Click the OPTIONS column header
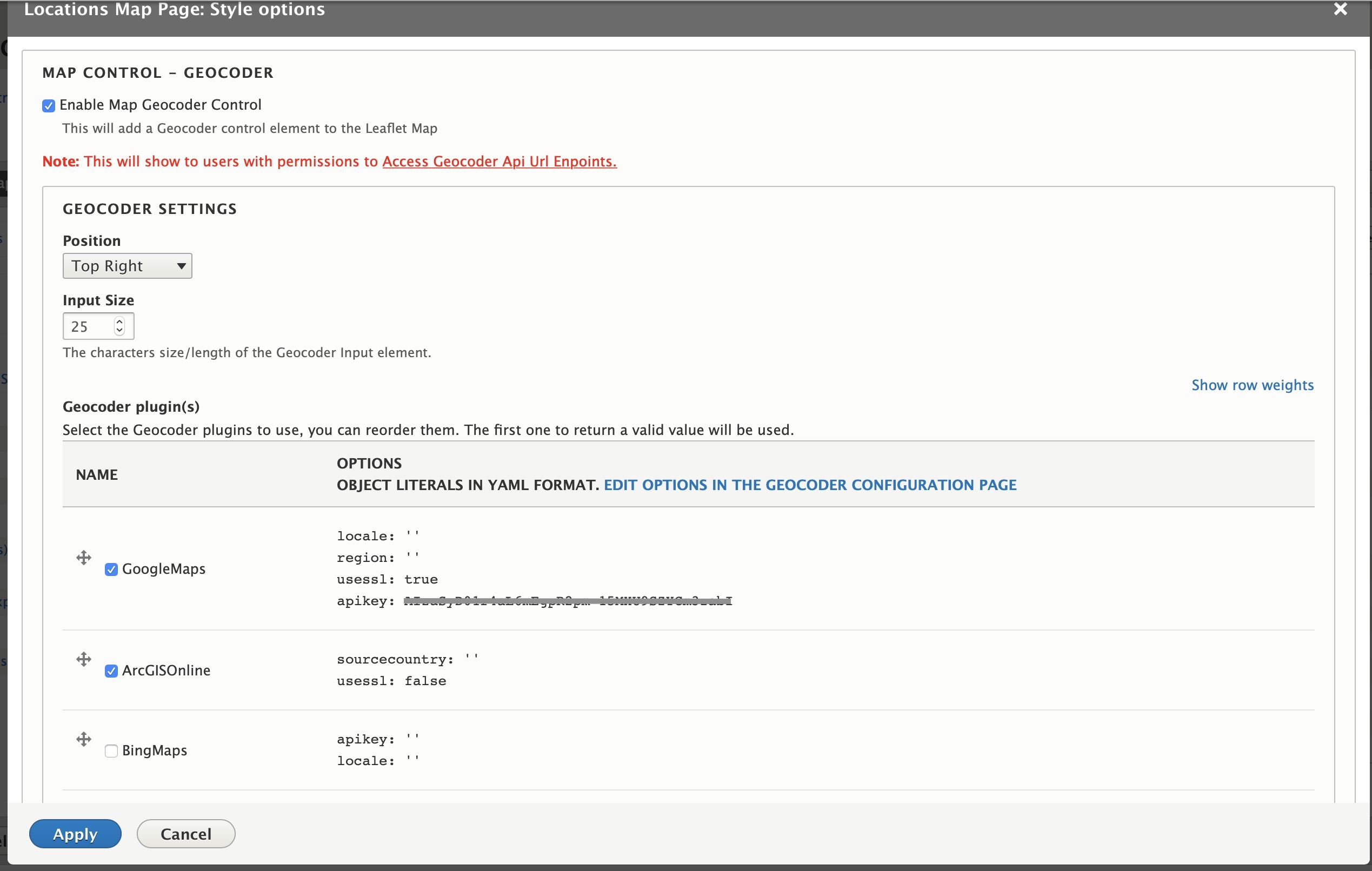This screenshot has width=1372, height=871. coord(369,463)
